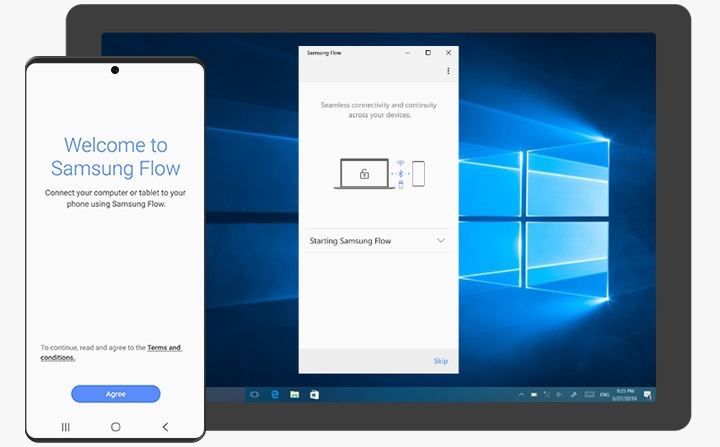Maximize the Samsung Flow window
Screen dimensions: 720x447
(428, 53)
